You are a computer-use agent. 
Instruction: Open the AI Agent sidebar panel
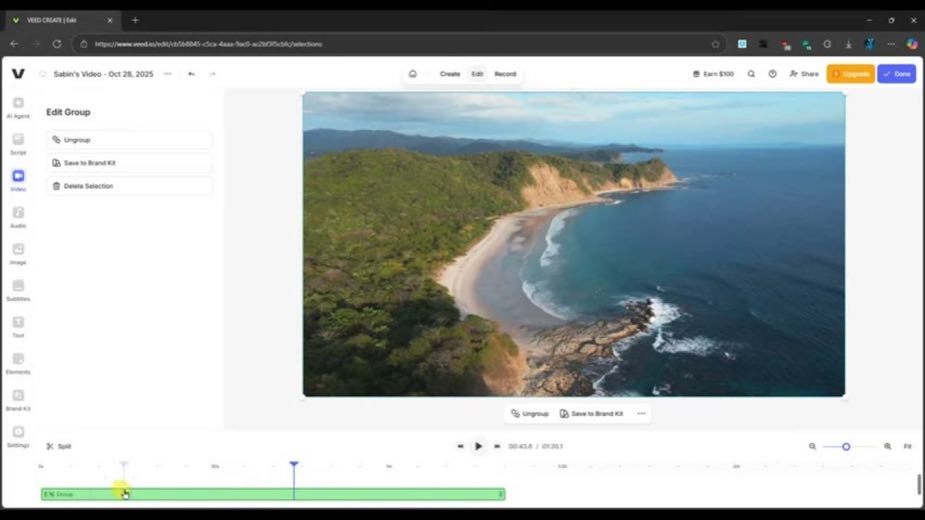point(18,107)
